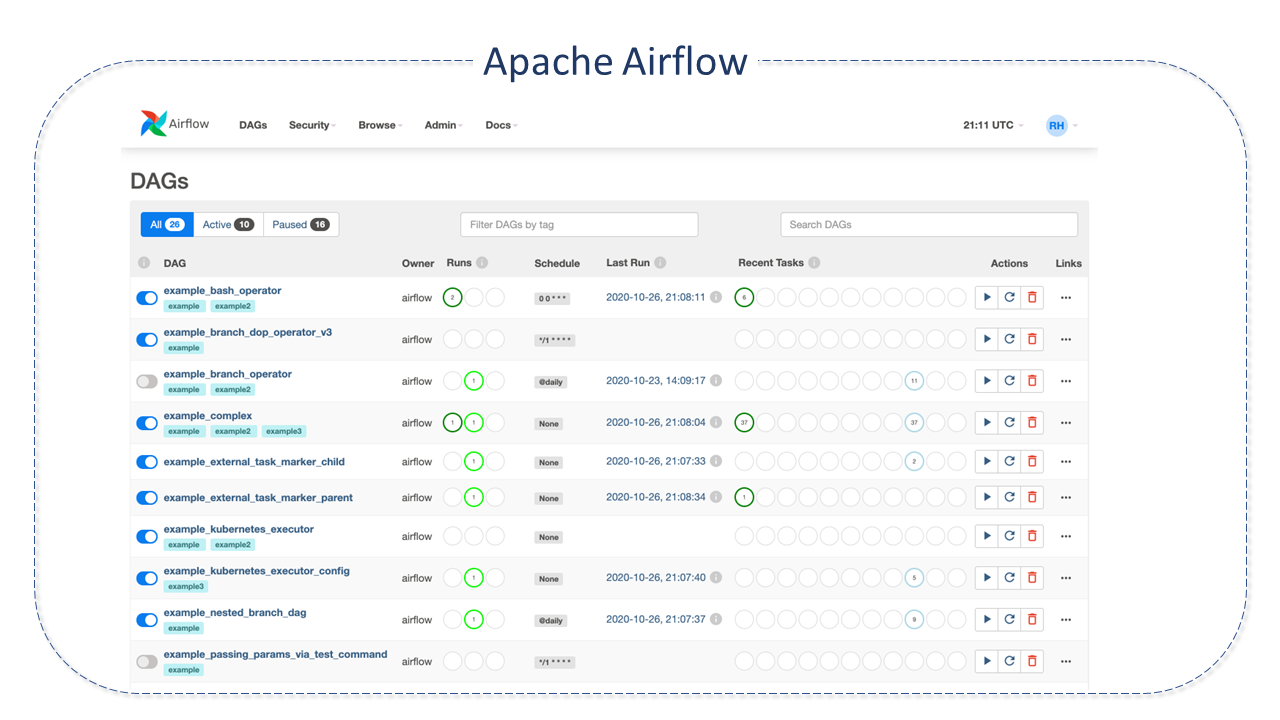This screenshot has width=1280, height=720.
Task: Refresh the example_complex DAG
Action: point(1010,422)
